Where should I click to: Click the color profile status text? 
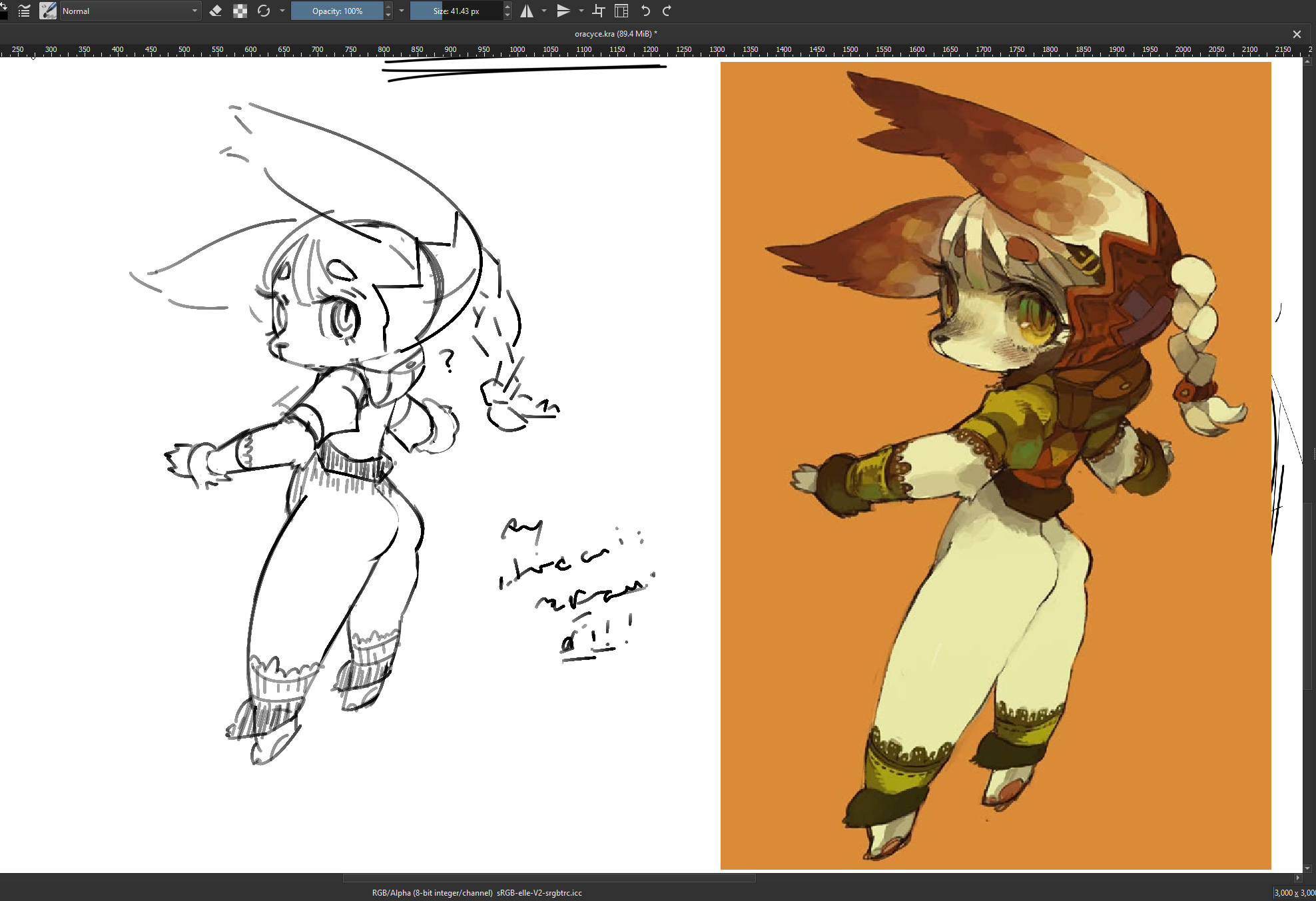[x=477, y=893]
